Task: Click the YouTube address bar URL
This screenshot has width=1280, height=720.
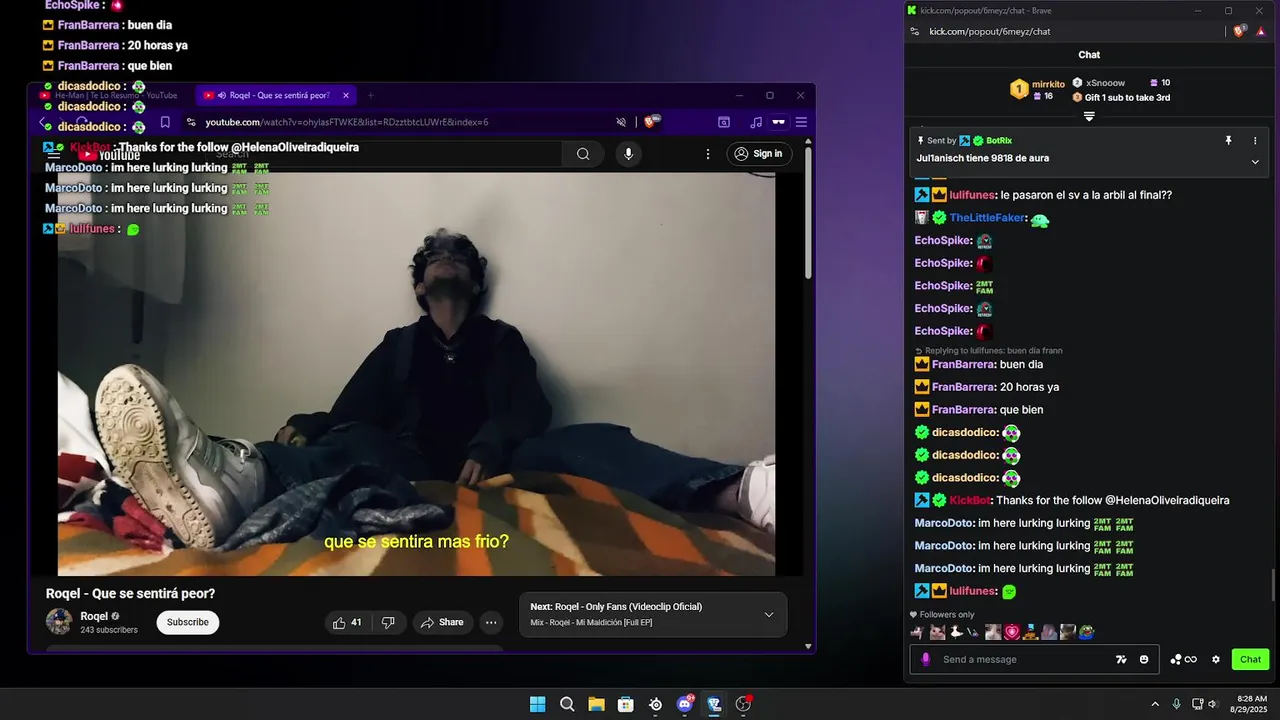Action: [347, 122]
